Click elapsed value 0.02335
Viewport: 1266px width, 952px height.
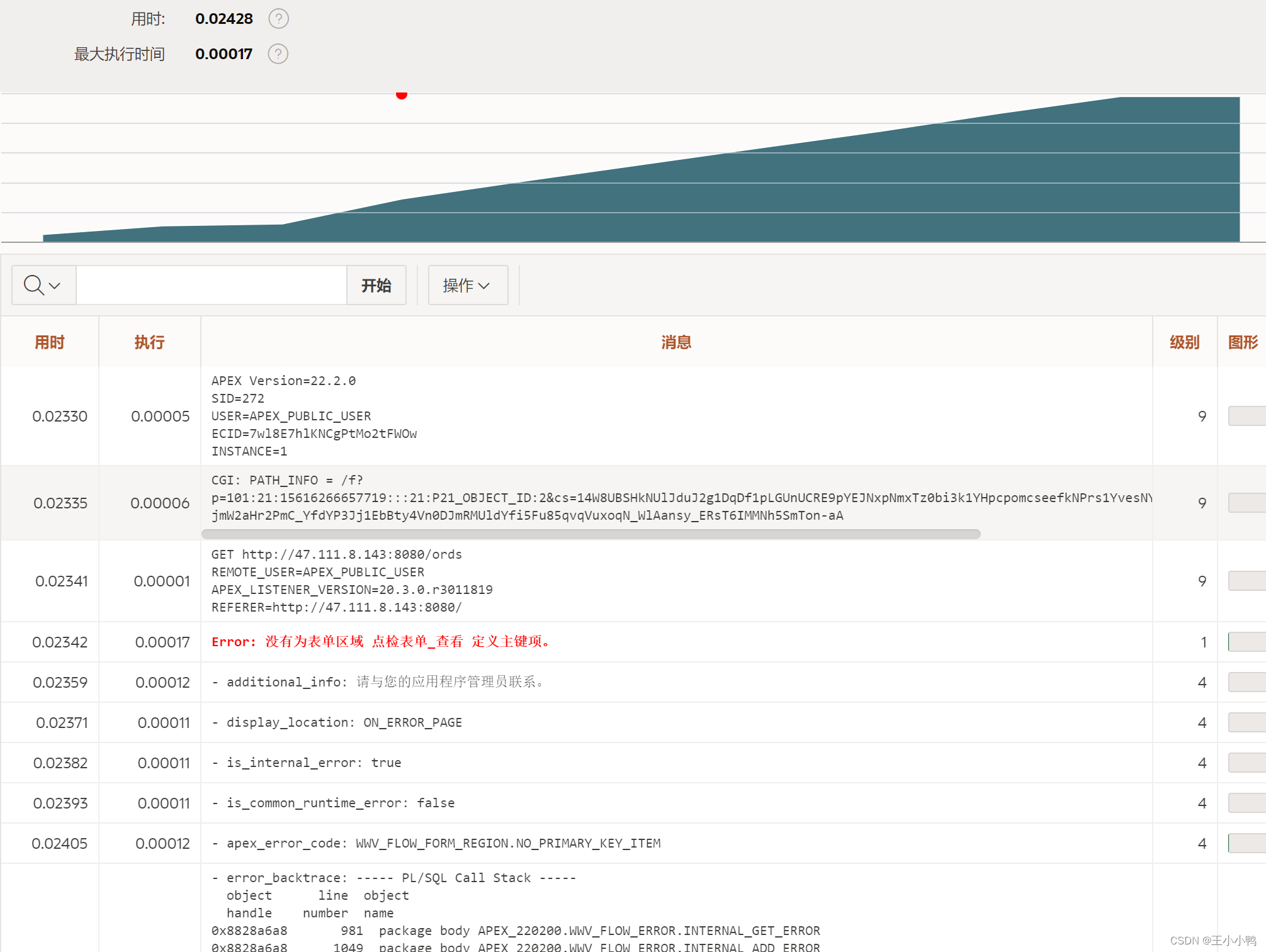point(60,503)
